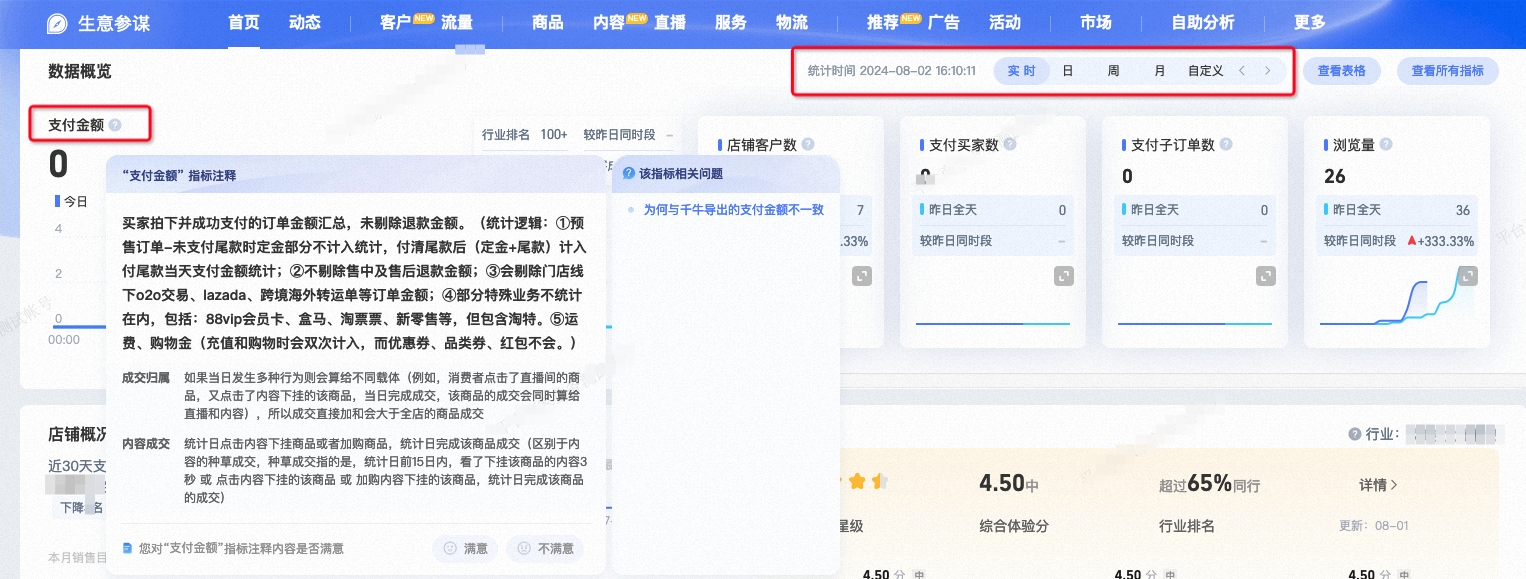This screenshot has height=579, width=1526.
Task: Select 自定义 time range
Action: [x=1205, y=71]
